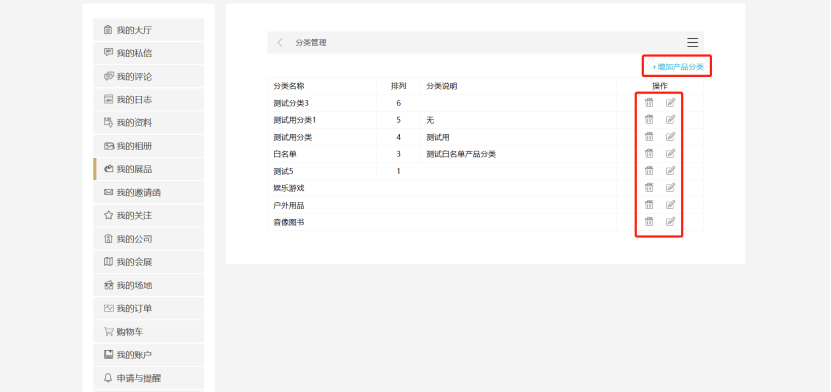Open 我的公司 company page
This screenshot has height=392, width=831.
148,239
